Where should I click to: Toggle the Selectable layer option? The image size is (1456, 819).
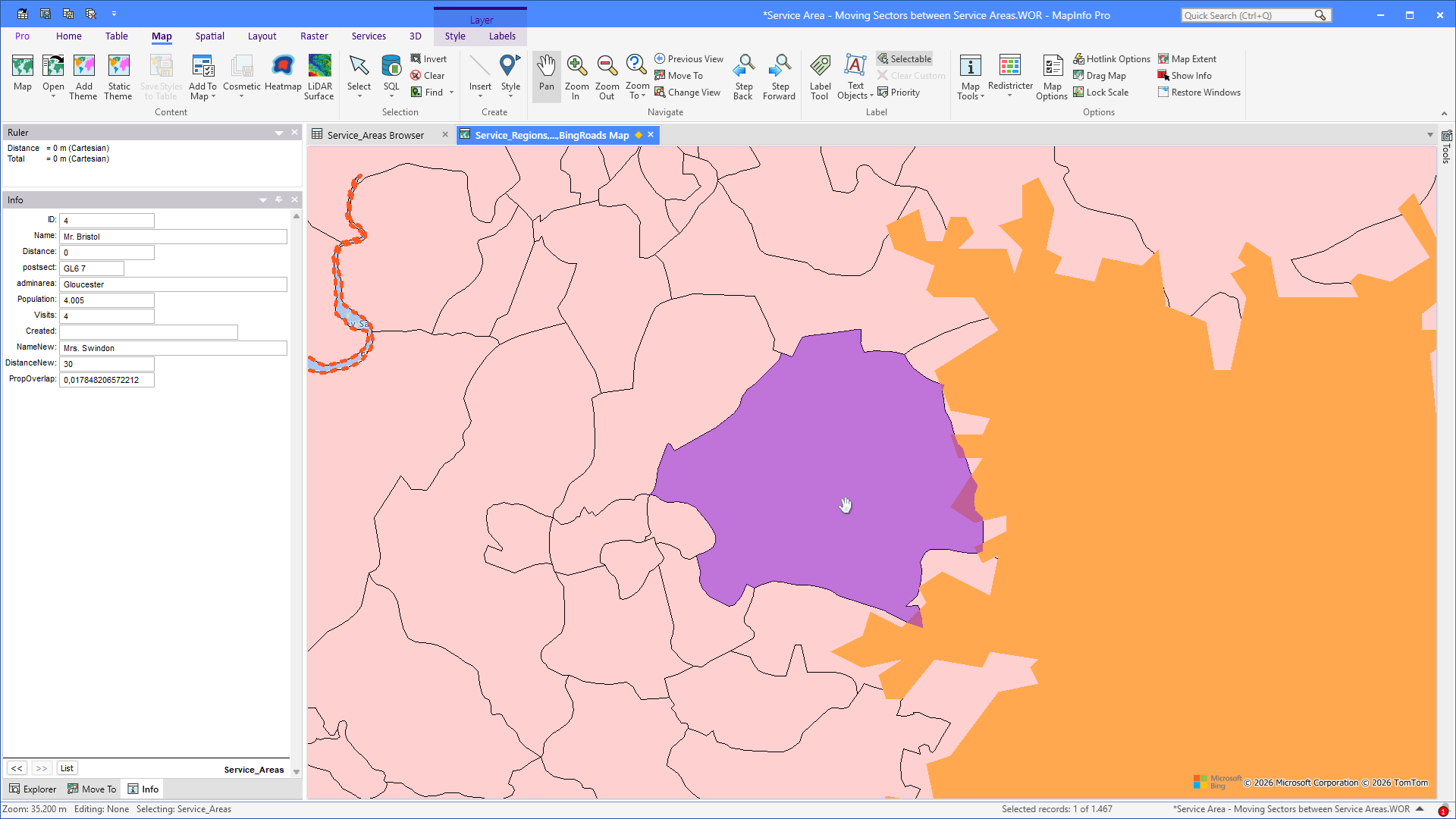[904, 59]
